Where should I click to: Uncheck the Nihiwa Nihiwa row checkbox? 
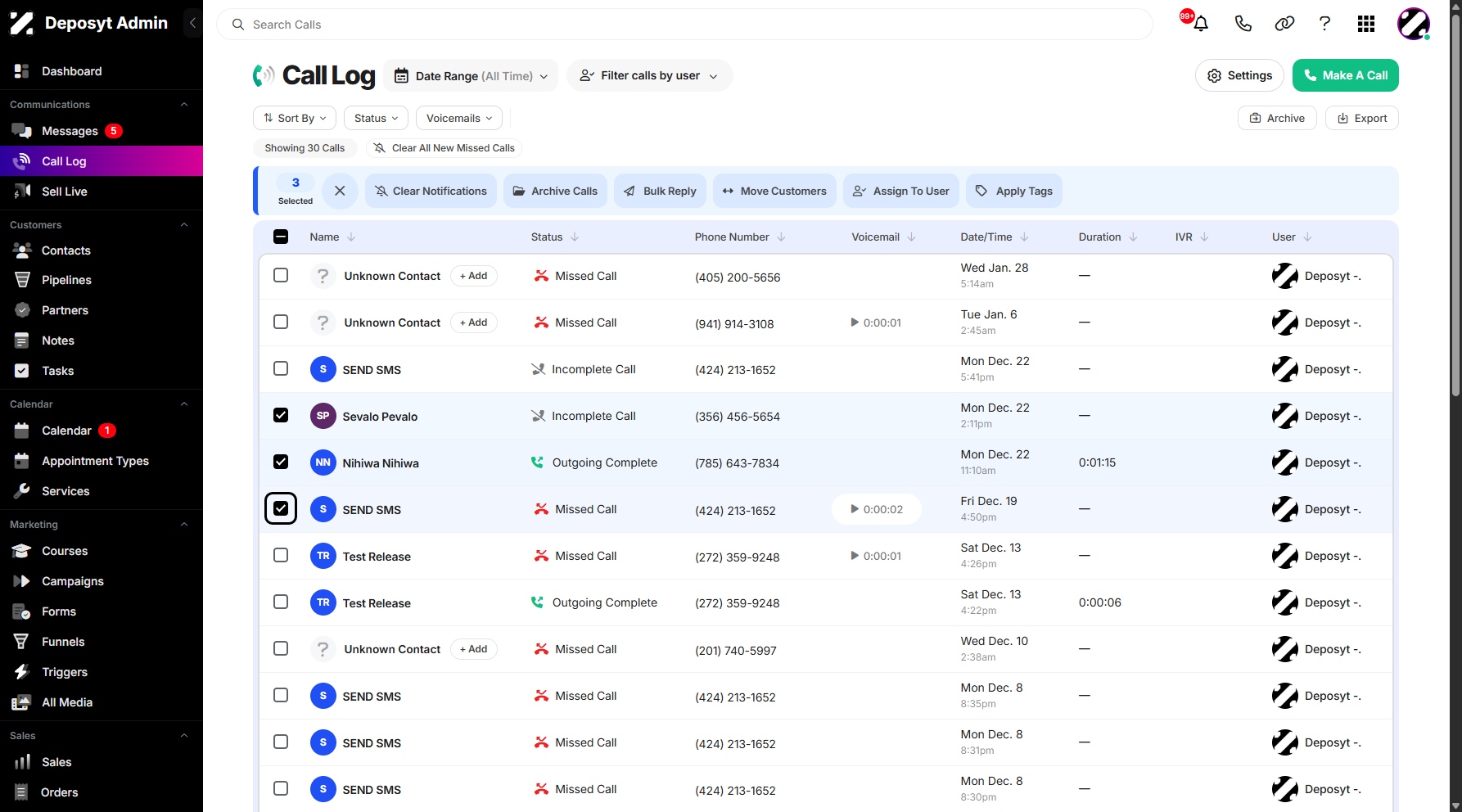[x=281, y=462]
